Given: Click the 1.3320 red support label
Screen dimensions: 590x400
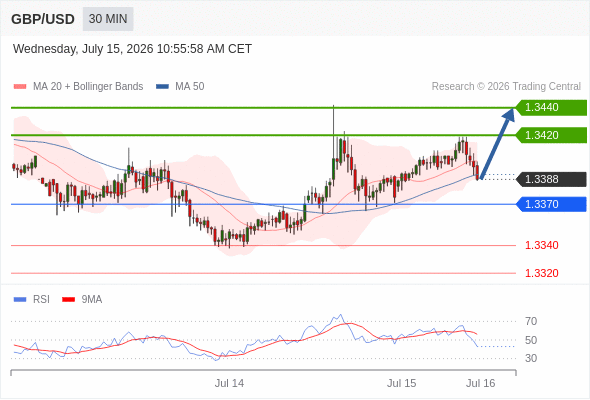Looking at the screenshot, I should click(541, 273).
